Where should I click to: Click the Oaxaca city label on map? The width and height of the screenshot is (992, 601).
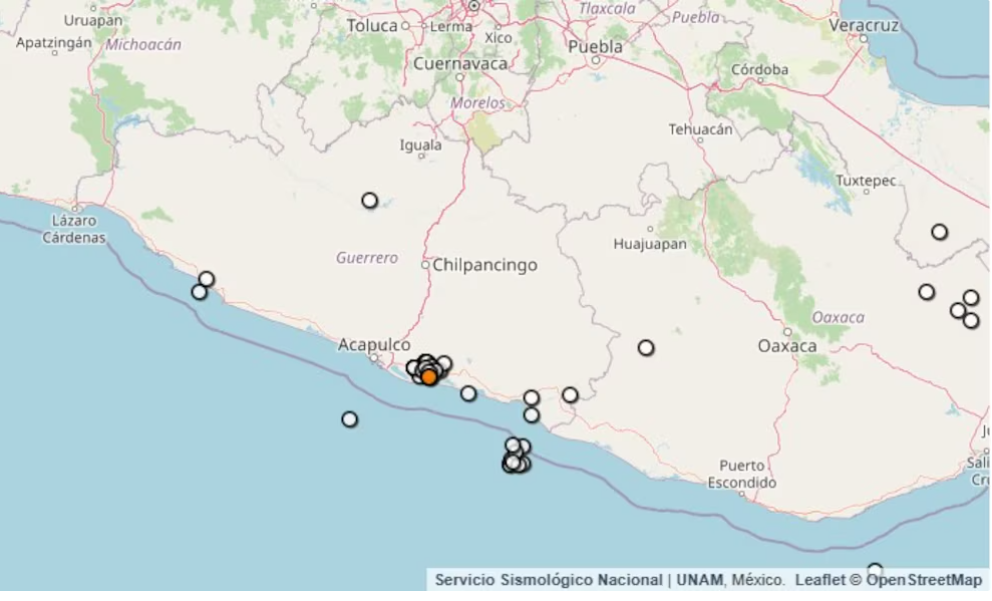787,346
